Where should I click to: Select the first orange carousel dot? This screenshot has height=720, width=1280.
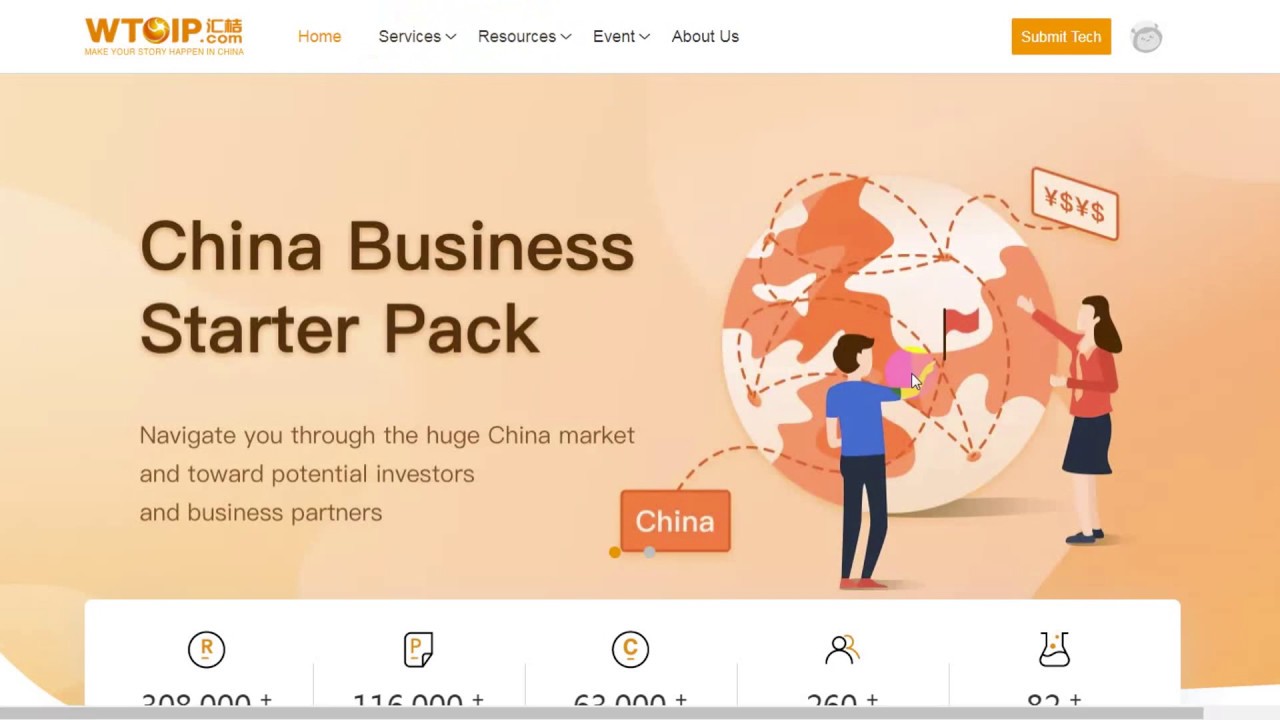tap(614, 552)
